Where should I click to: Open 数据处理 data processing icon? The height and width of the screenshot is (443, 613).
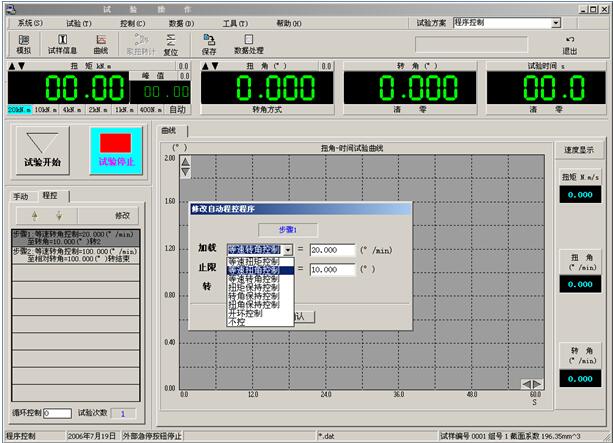248,43
